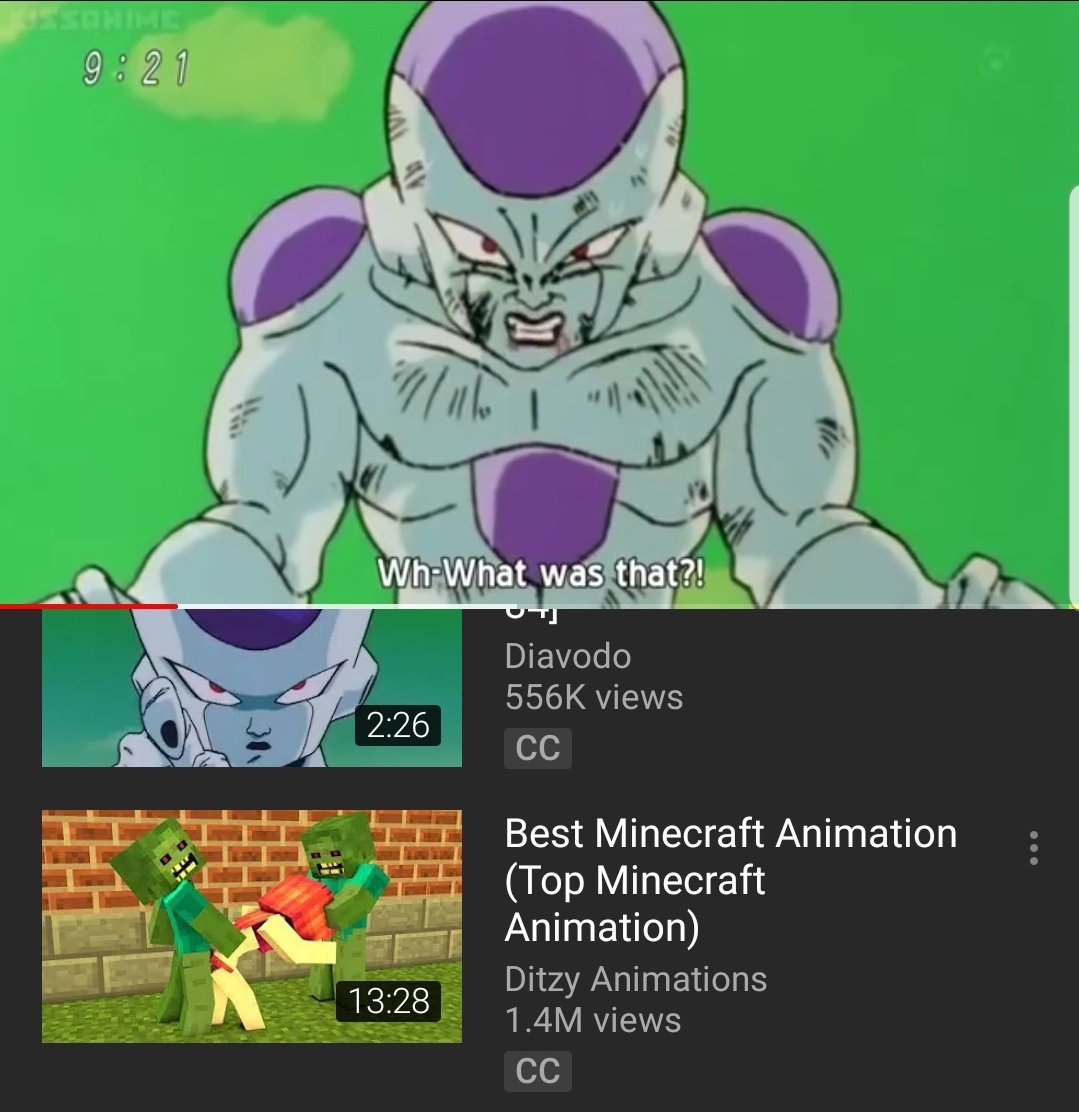
Task: Click the 9:21 clock overlay in the video
Action: [x=135, y=68]
